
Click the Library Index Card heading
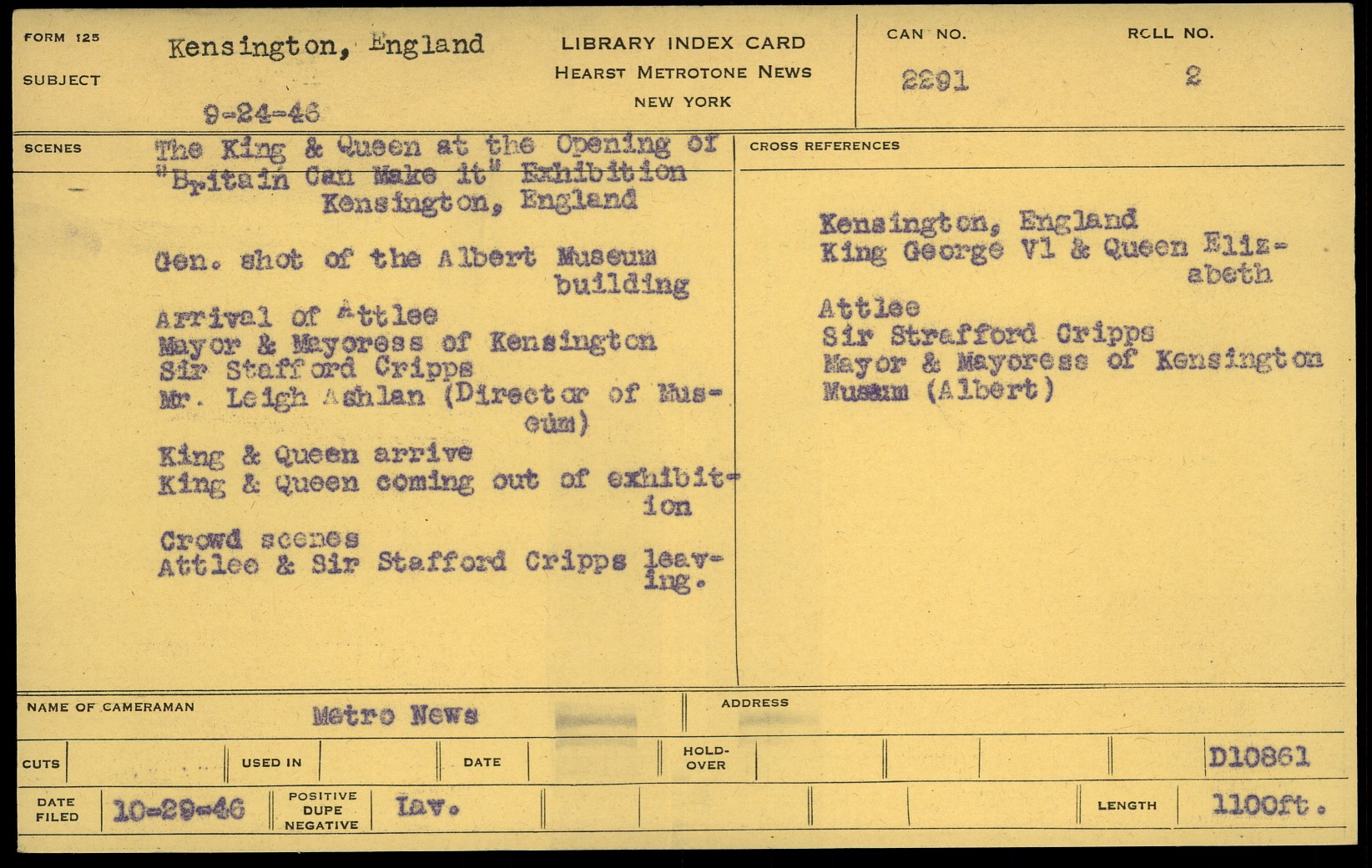[x=683, y=43]
